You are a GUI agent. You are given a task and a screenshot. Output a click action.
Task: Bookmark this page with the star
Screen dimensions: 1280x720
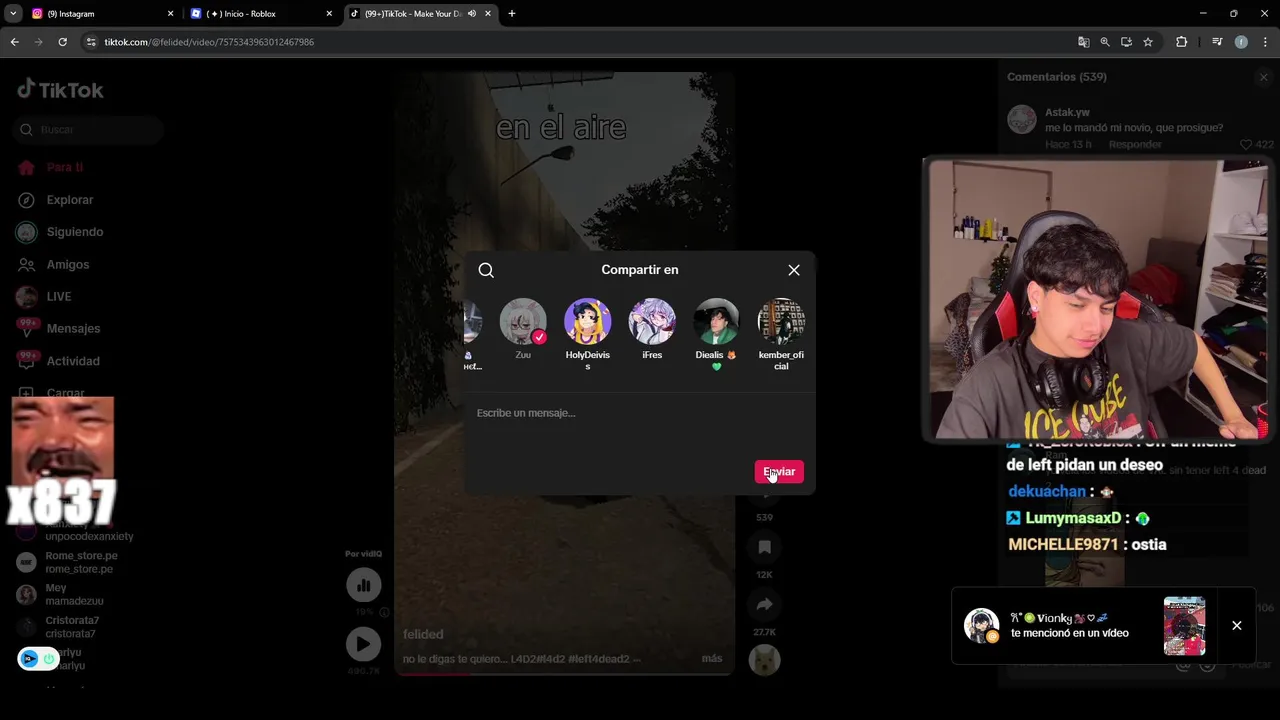pyautogui.click(x=1148, y=42)
